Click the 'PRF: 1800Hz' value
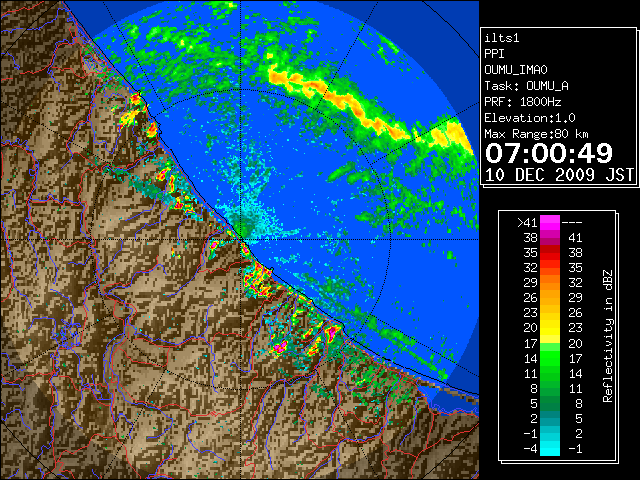Viewport: 640px width, 480px height. coord(523,102)
